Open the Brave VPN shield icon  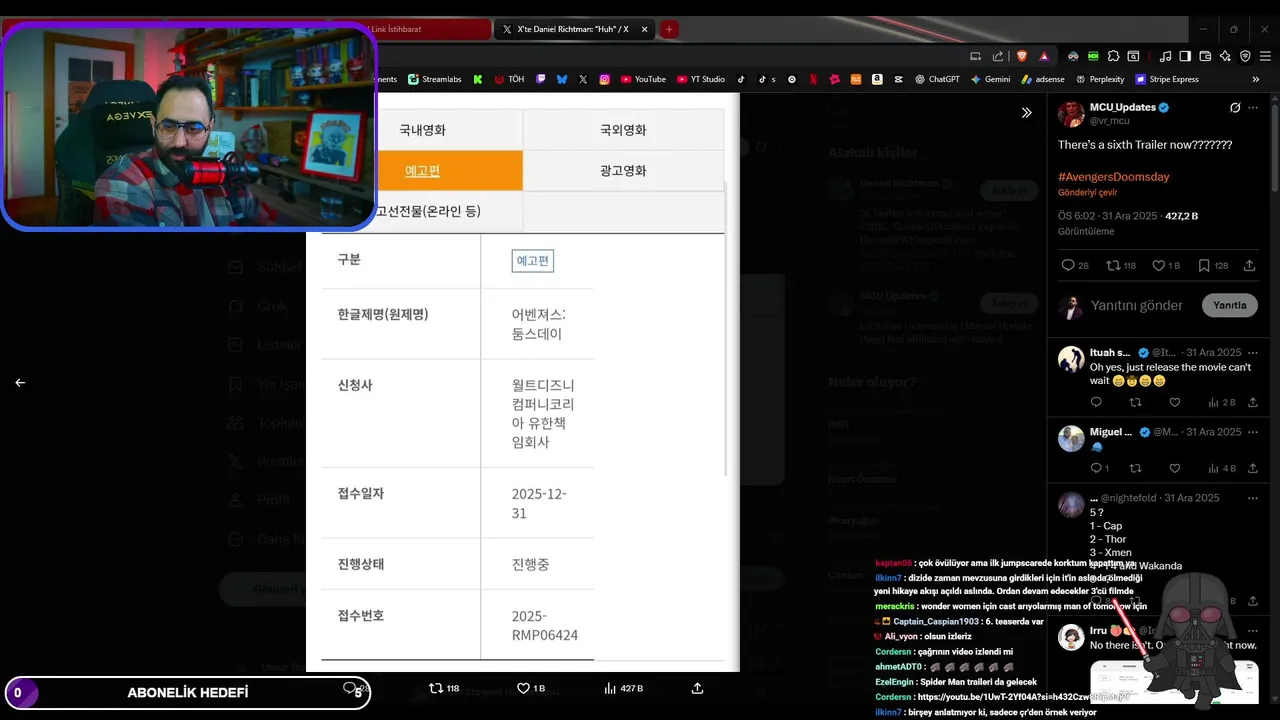coord(1245,56)
